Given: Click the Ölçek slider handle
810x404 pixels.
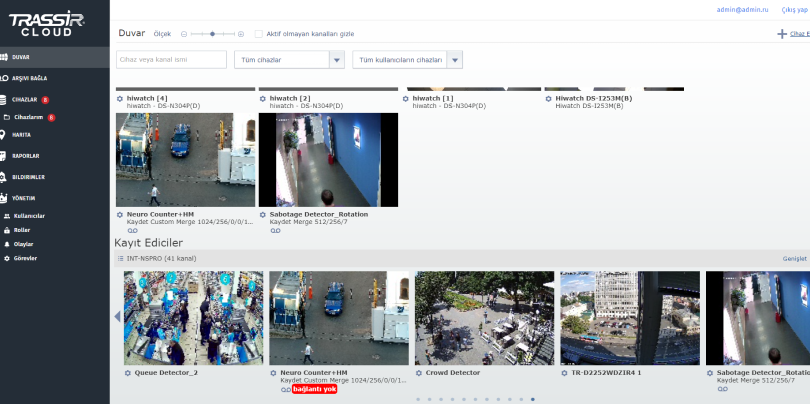Looking at the screenshot, I should (x=212, y=34).
